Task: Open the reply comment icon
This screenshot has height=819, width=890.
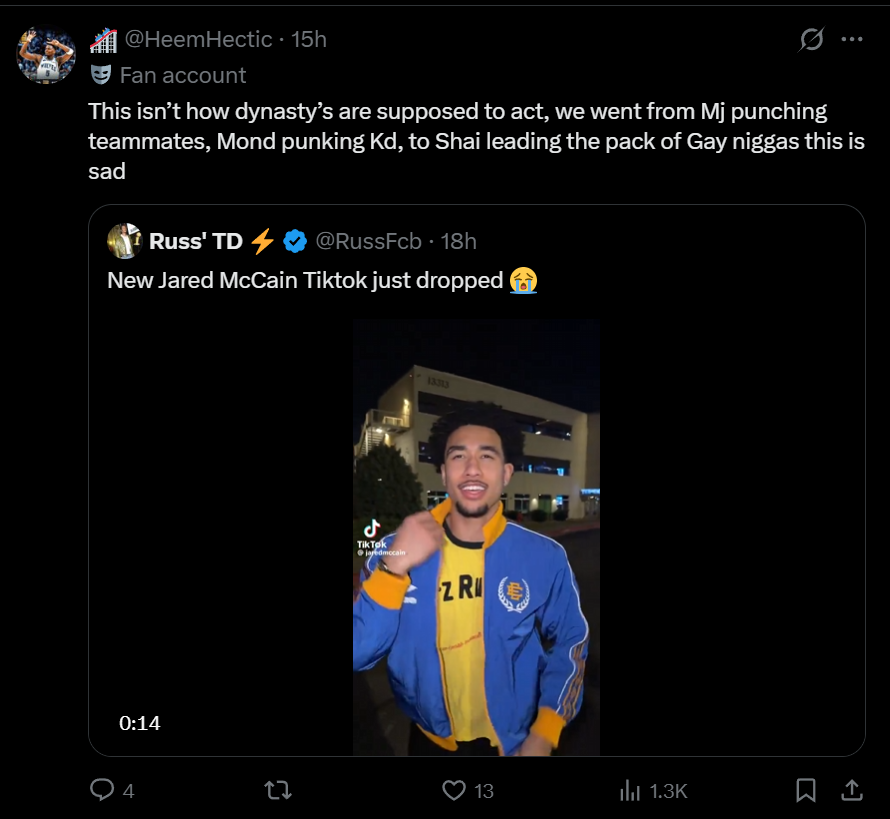Action: pos(102,790)
